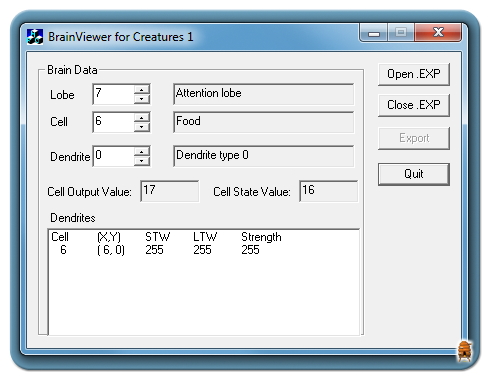Raise the Dendrite index with up arrow
This screenshot has height=380, width=490.
pos(142,152)
